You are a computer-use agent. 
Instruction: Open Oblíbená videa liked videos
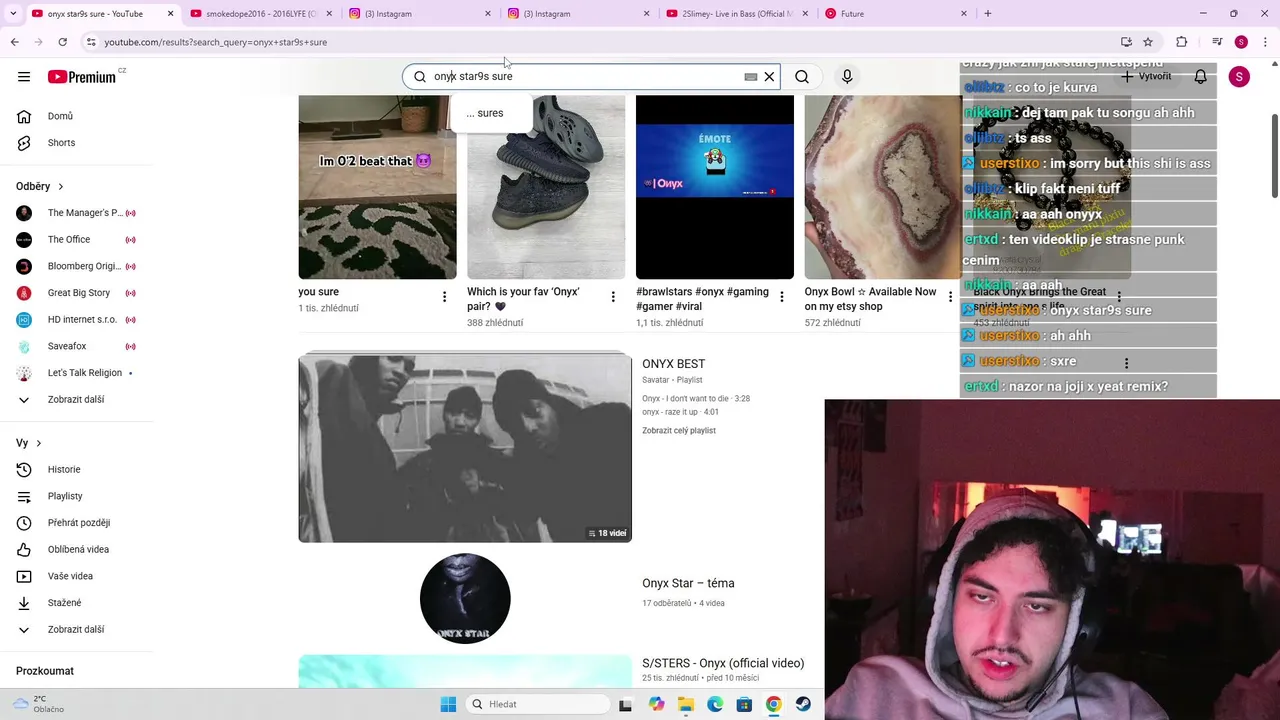(x=75, y=550)
